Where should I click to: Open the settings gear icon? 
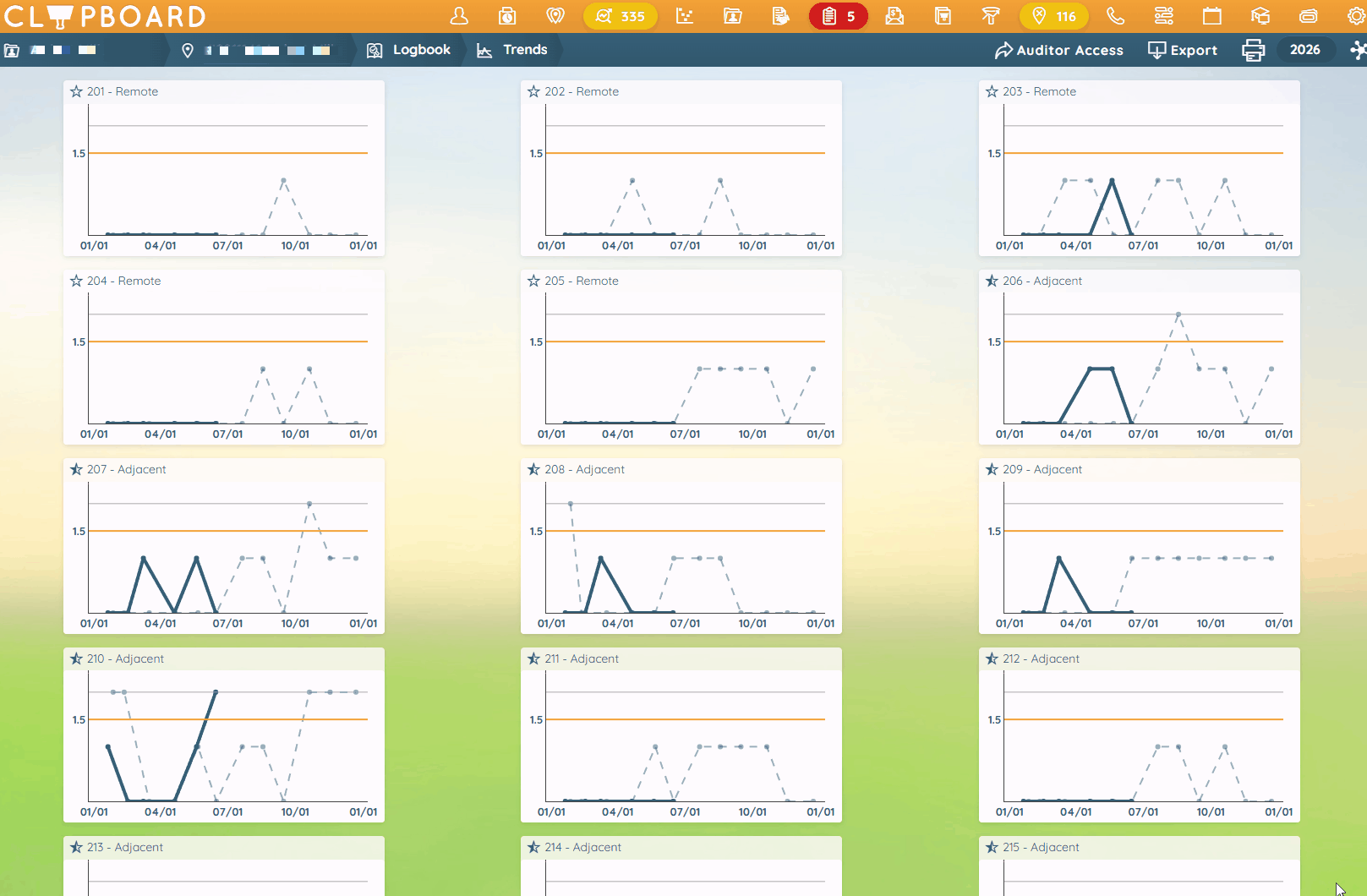pos(1355,16)
